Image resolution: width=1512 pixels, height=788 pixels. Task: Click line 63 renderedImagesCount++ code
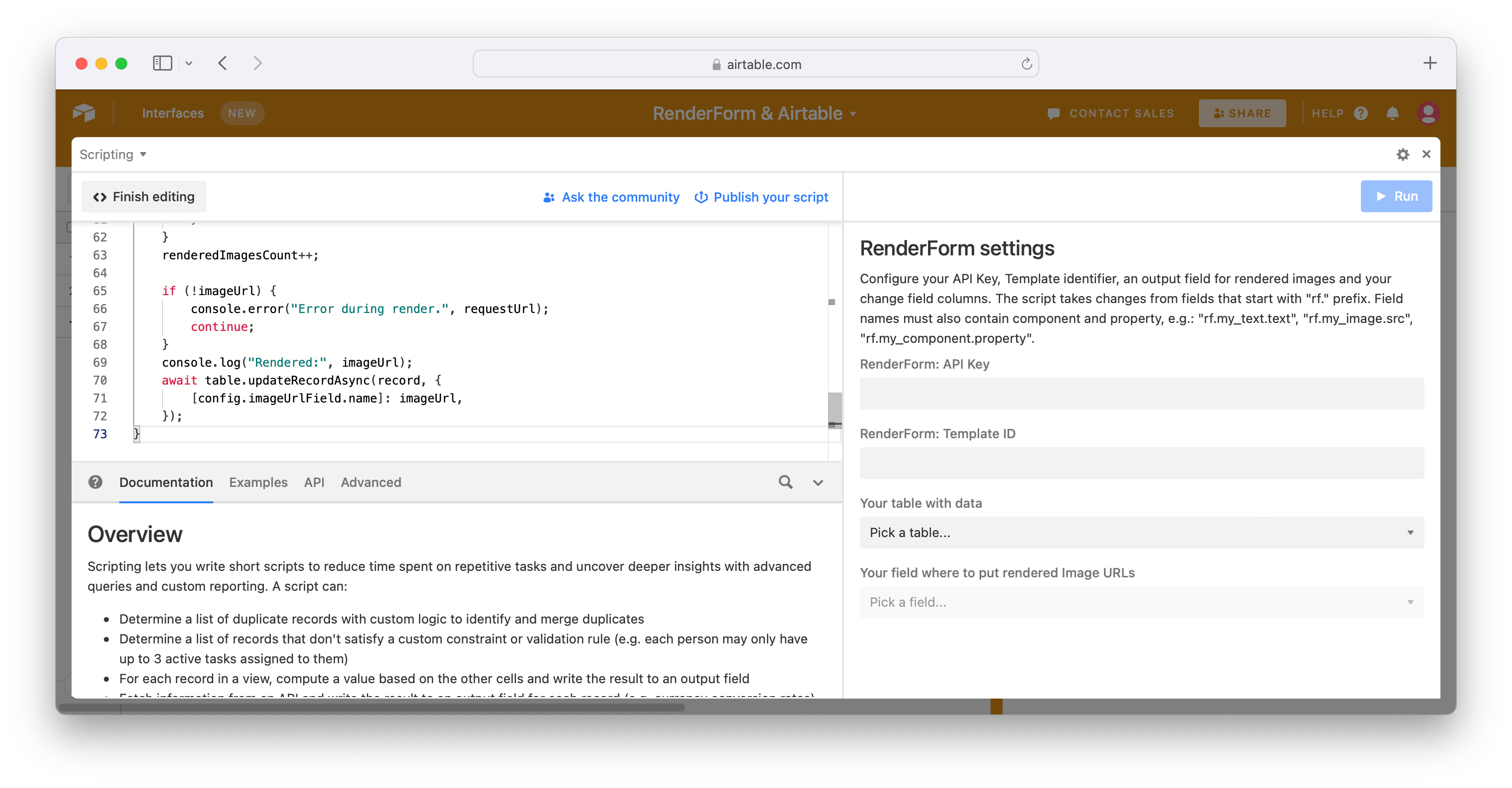tap(240, 255)
